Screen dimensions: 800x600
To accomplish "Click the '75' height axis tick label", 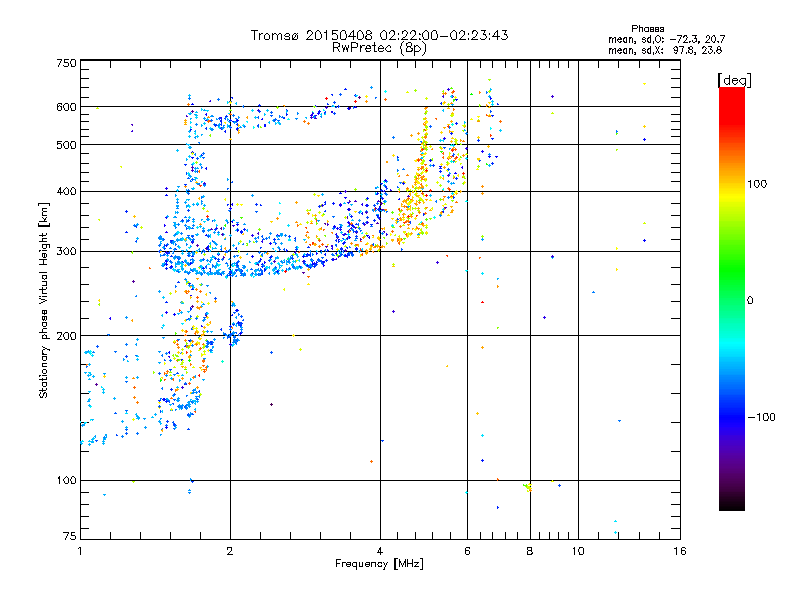I will (70, 536).
